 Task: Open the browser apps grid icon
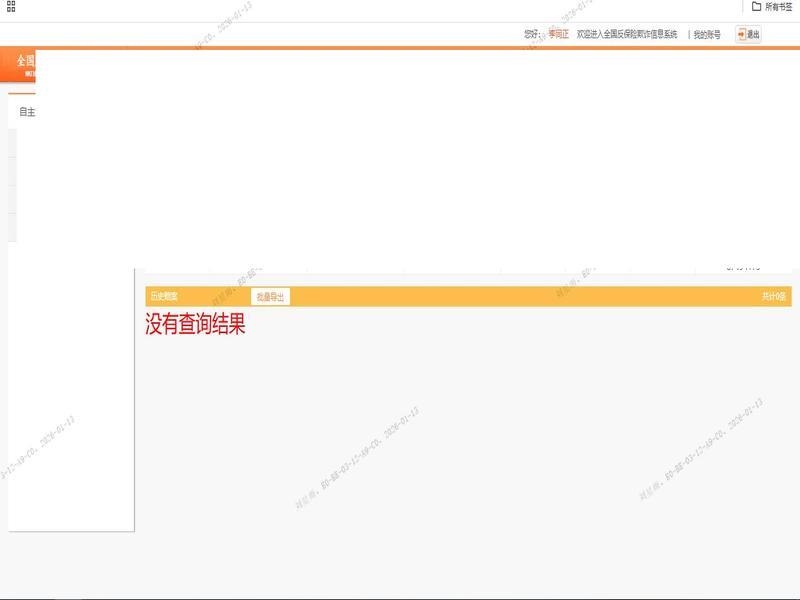click(11, 6)
